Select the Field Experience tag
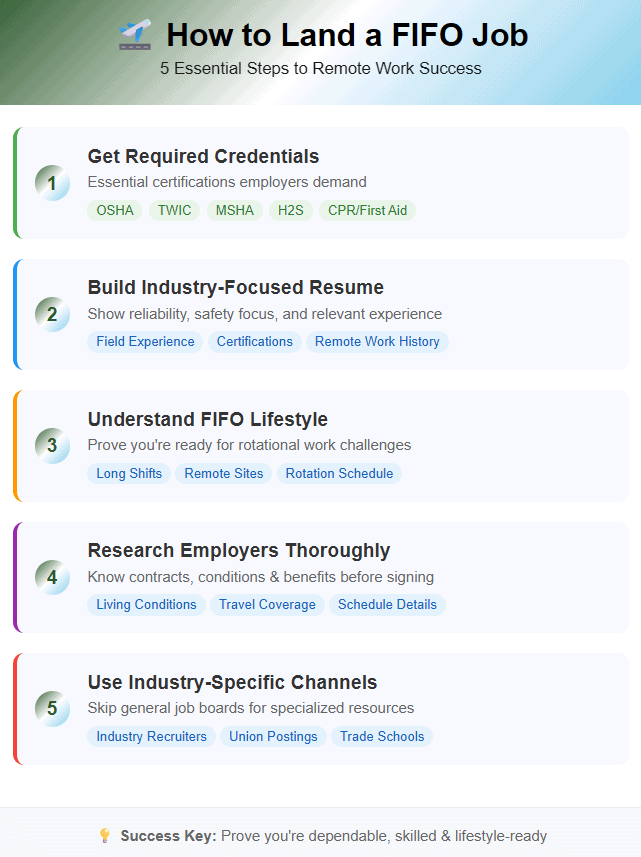641x857 pixels. 145,342
